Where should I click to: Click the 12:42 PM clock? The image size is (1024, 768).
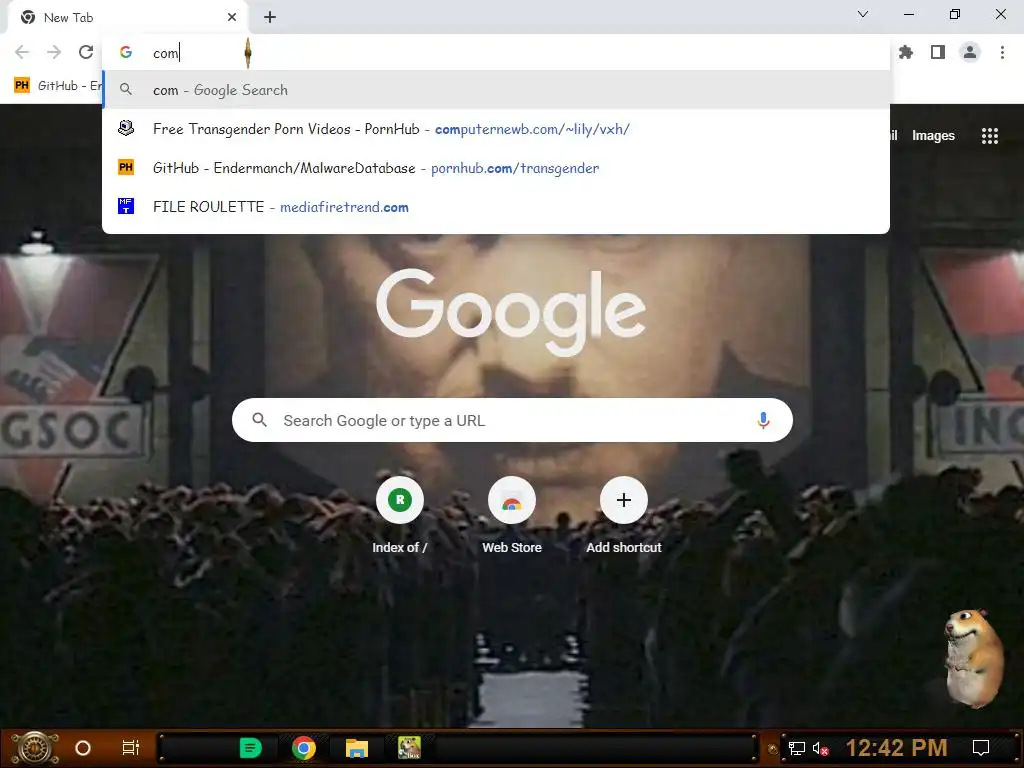897,748
